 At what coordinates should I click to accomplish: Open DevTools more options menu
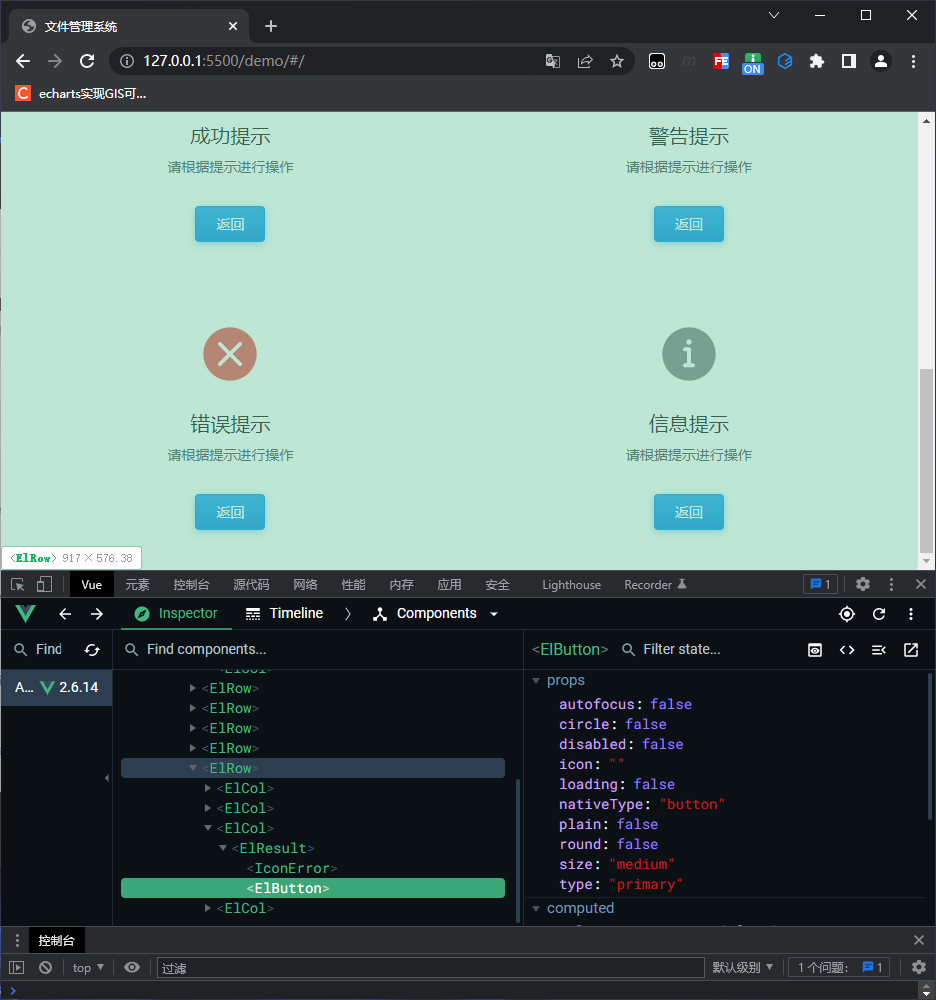(x=891, y=584)
